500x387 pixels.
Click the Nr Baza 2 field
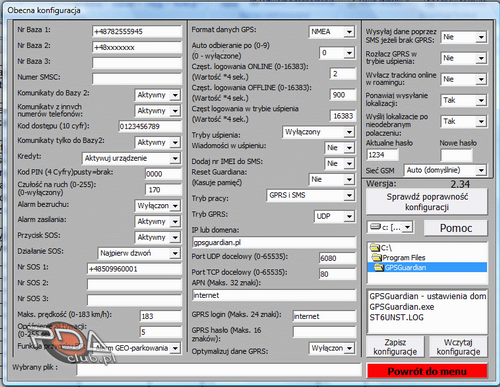click(137, 47)
